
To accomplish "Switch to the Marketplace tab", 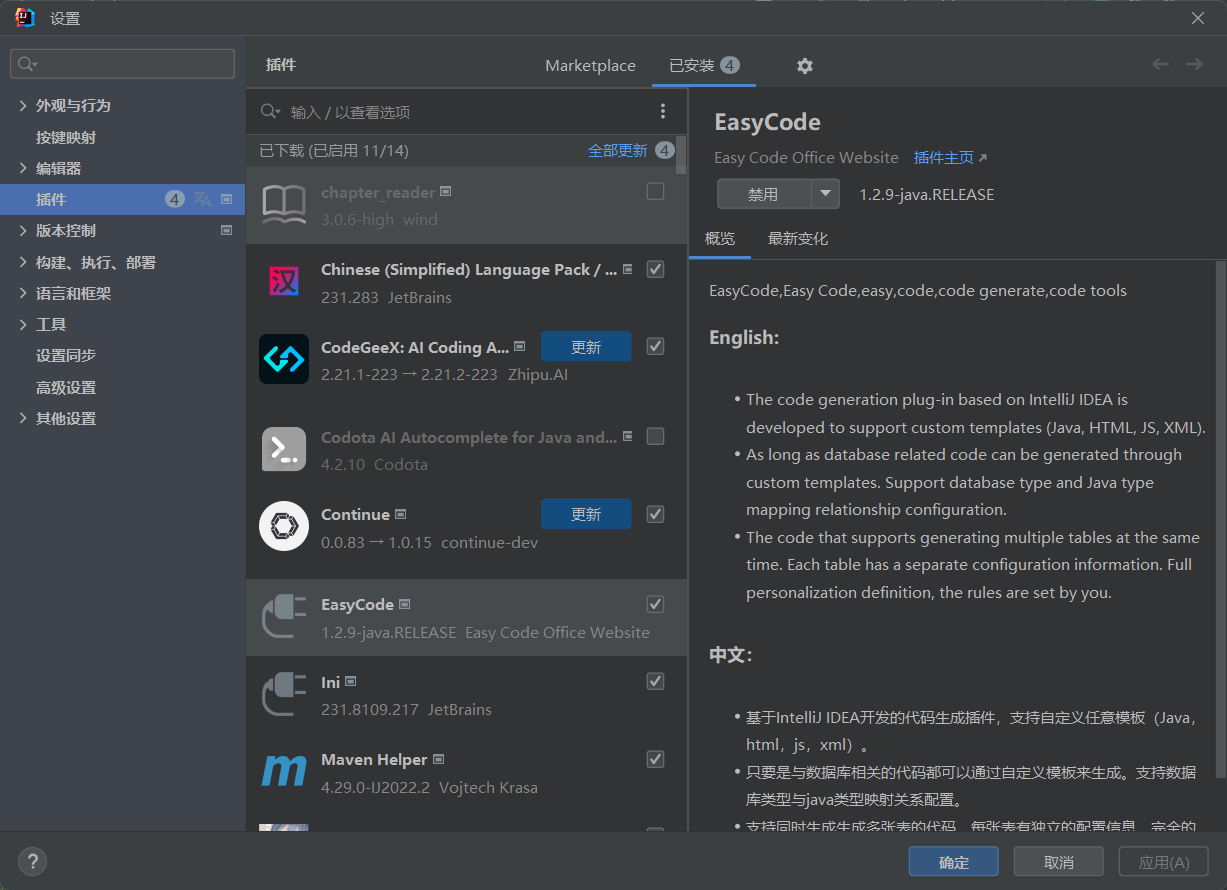I will tap(590, 66).
